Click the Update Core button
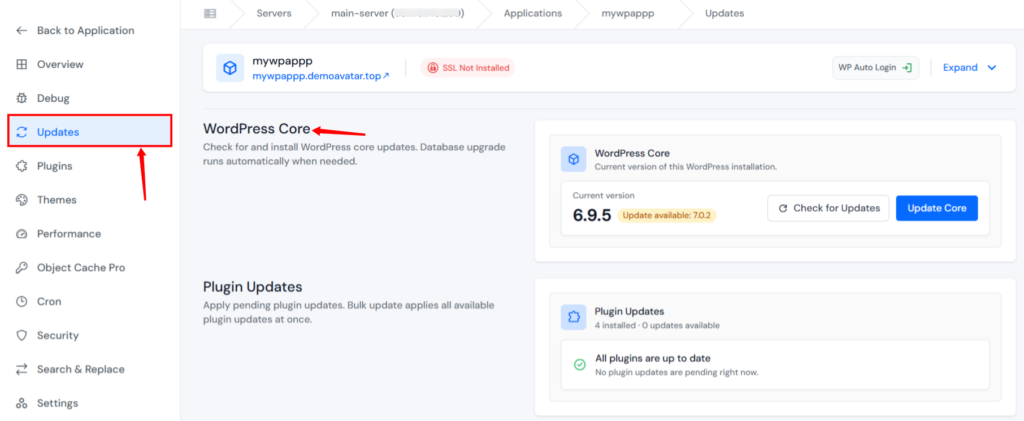 click(x=936, y=208)
